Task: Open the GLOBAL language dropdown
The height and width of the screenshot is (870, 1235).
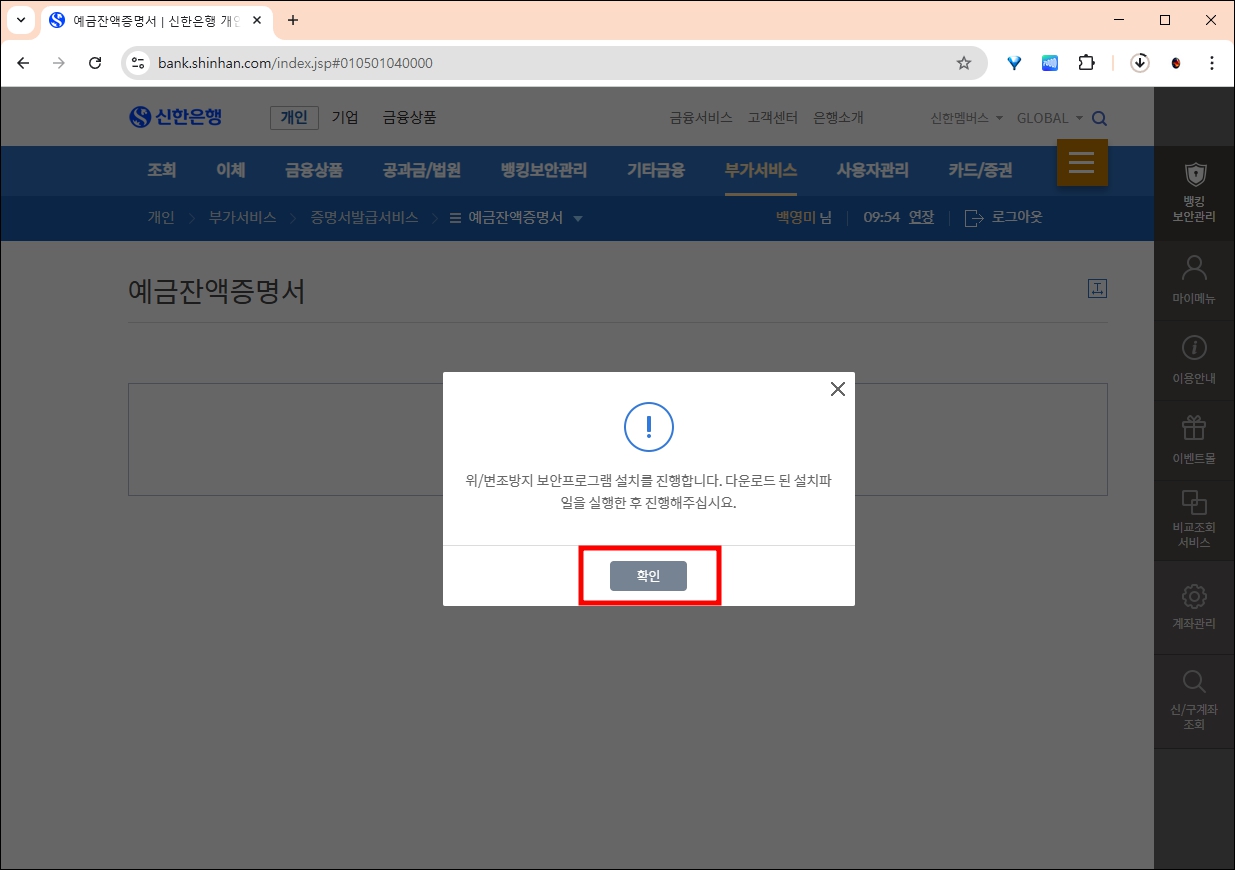Action: 1048,117
